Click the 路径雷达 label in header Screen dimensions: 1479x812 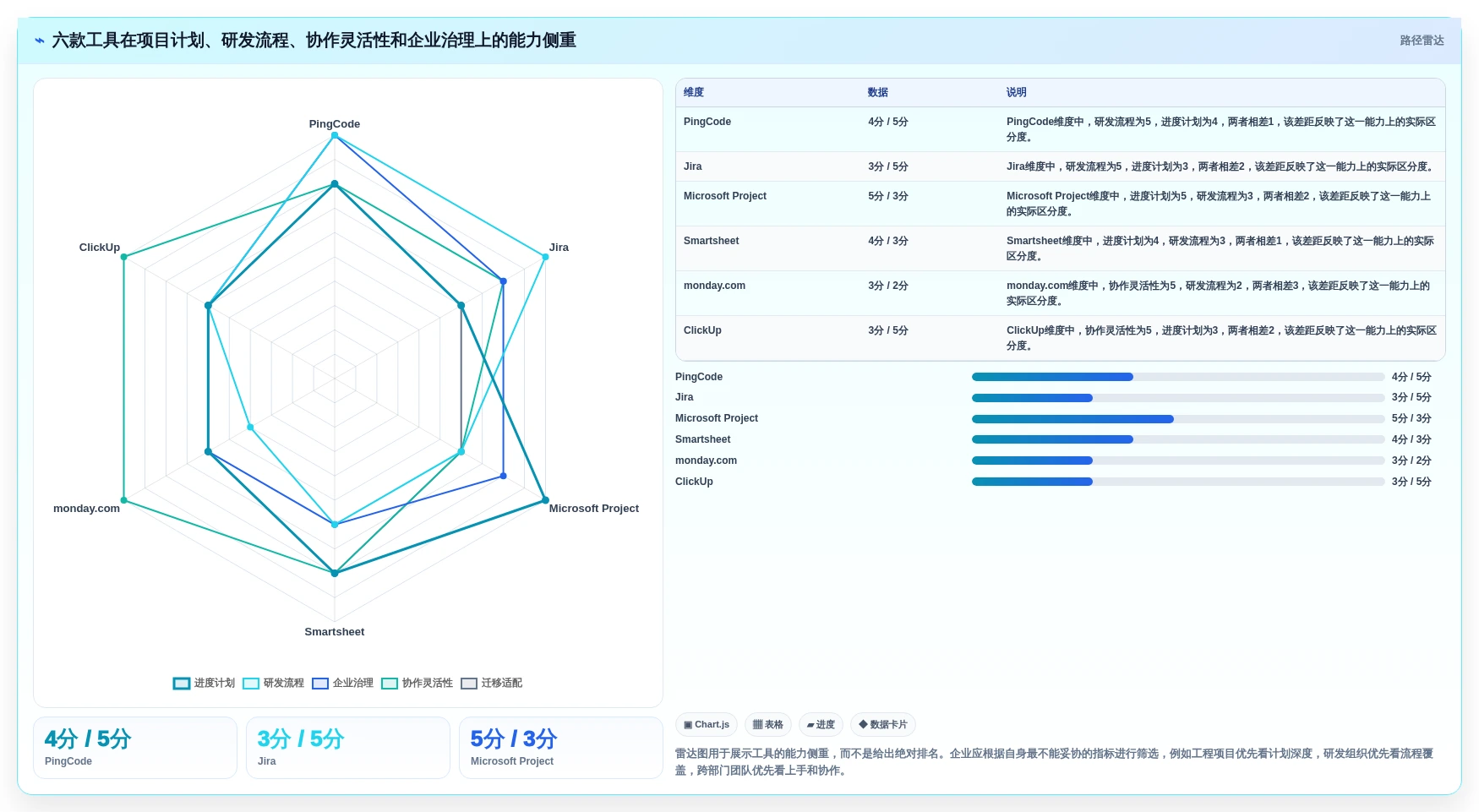(x=1422, y=41)
